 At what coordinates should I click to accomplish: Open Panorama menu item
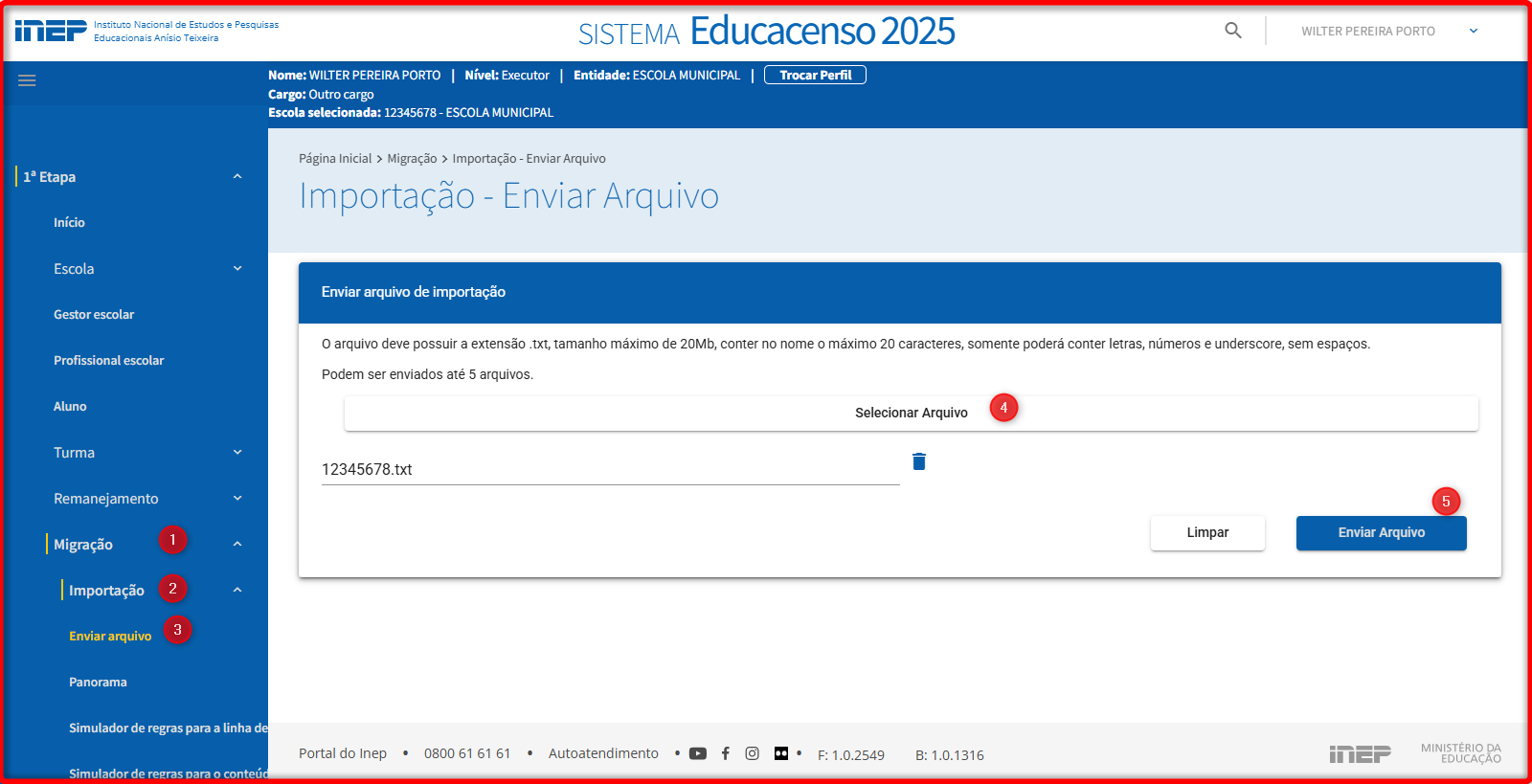[x=98, y=682]
